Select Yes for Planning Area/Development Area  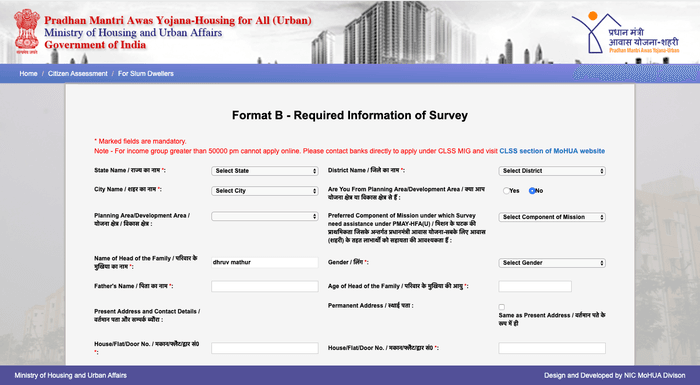(506, 191)
